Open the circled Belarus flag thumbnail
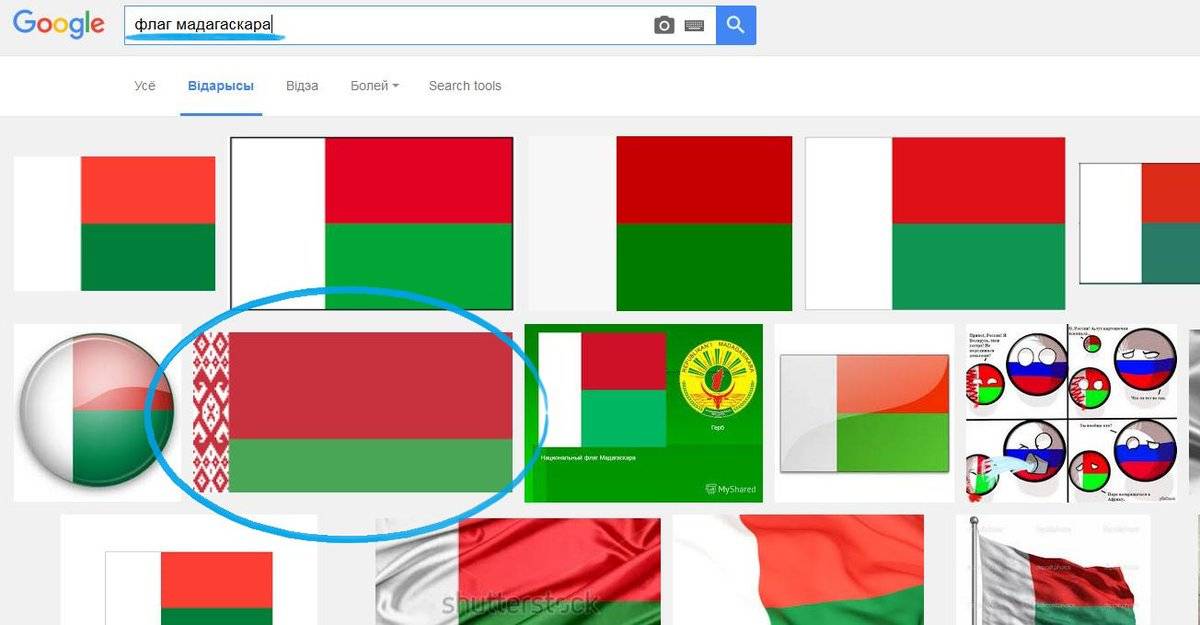1200x625 pixels. (353, 412)
